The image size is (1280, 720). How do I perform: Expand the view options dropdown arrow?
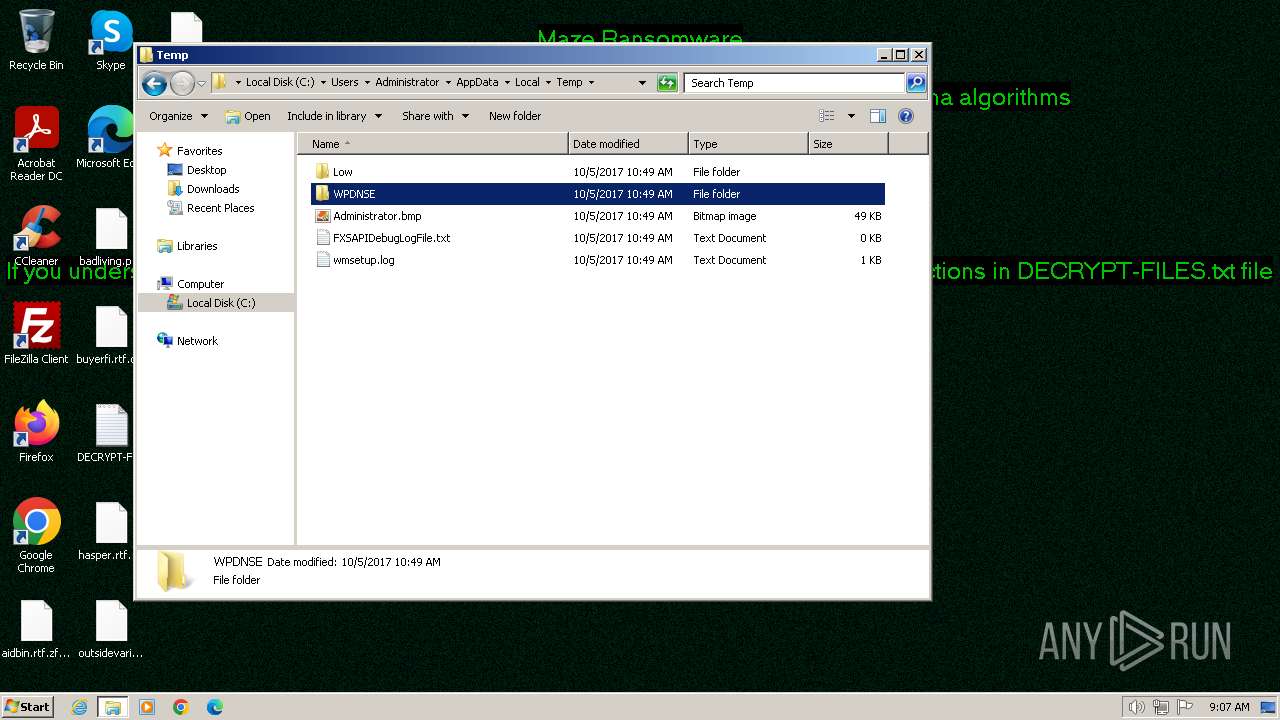point(851,116)
